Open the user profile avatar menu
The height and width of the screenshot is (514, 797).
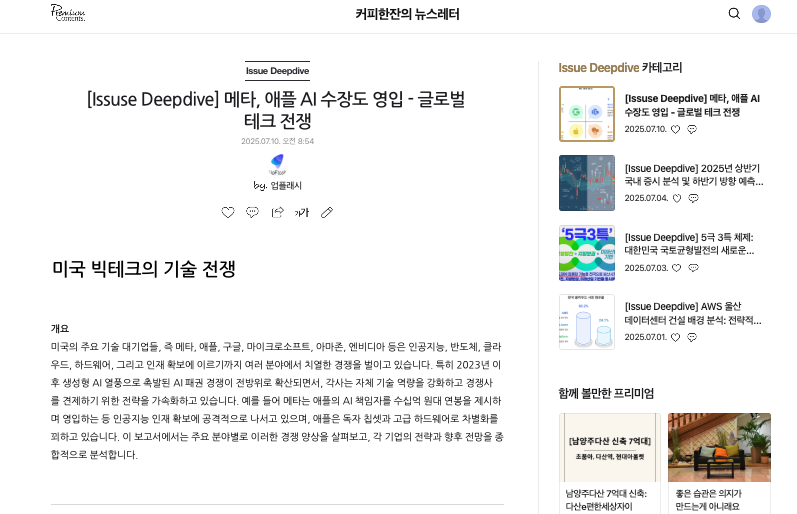[x=761, y=14]
